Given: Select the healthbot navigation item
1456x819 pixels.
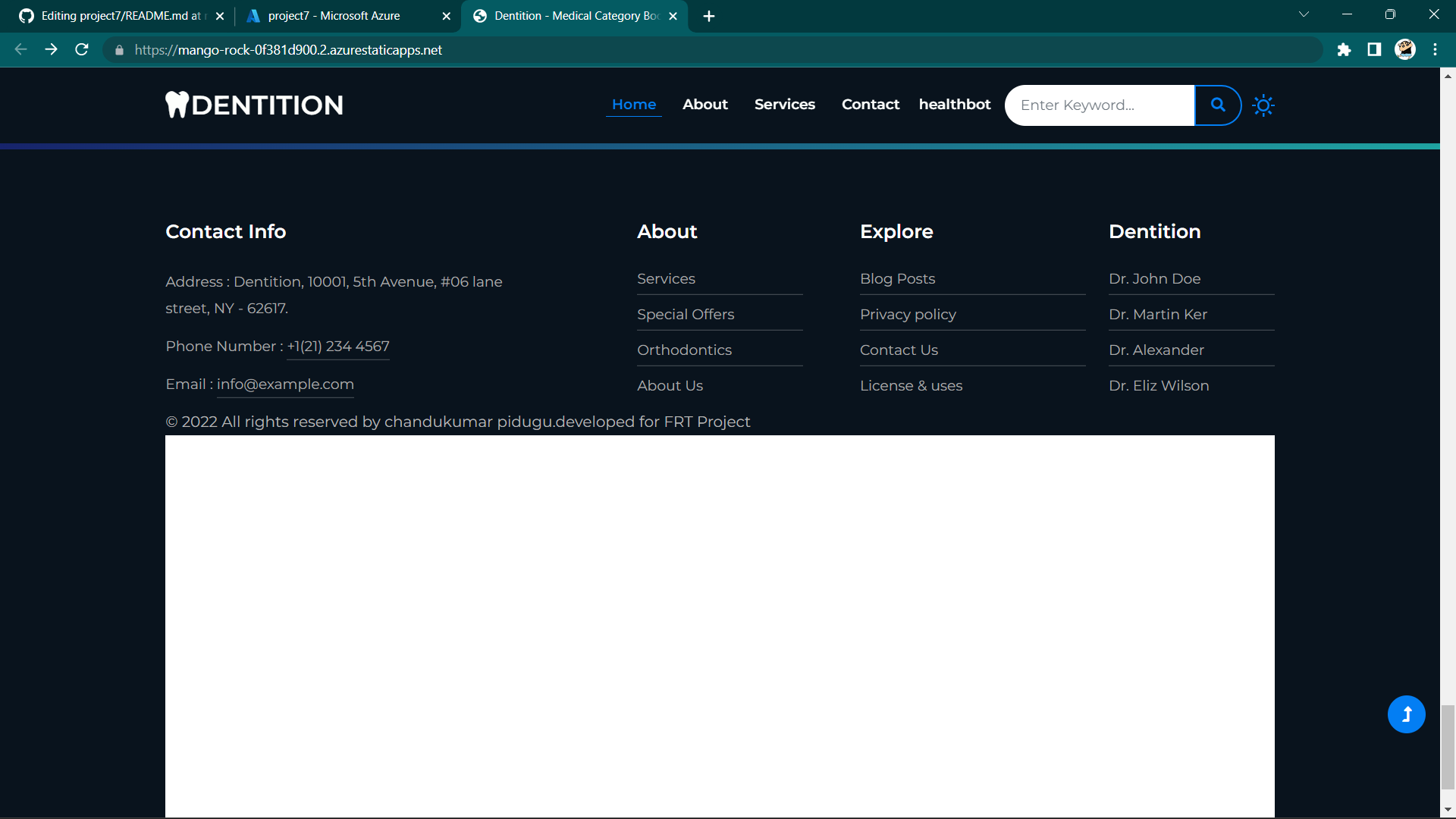Looking at the screenshot, I should [954, 105].
